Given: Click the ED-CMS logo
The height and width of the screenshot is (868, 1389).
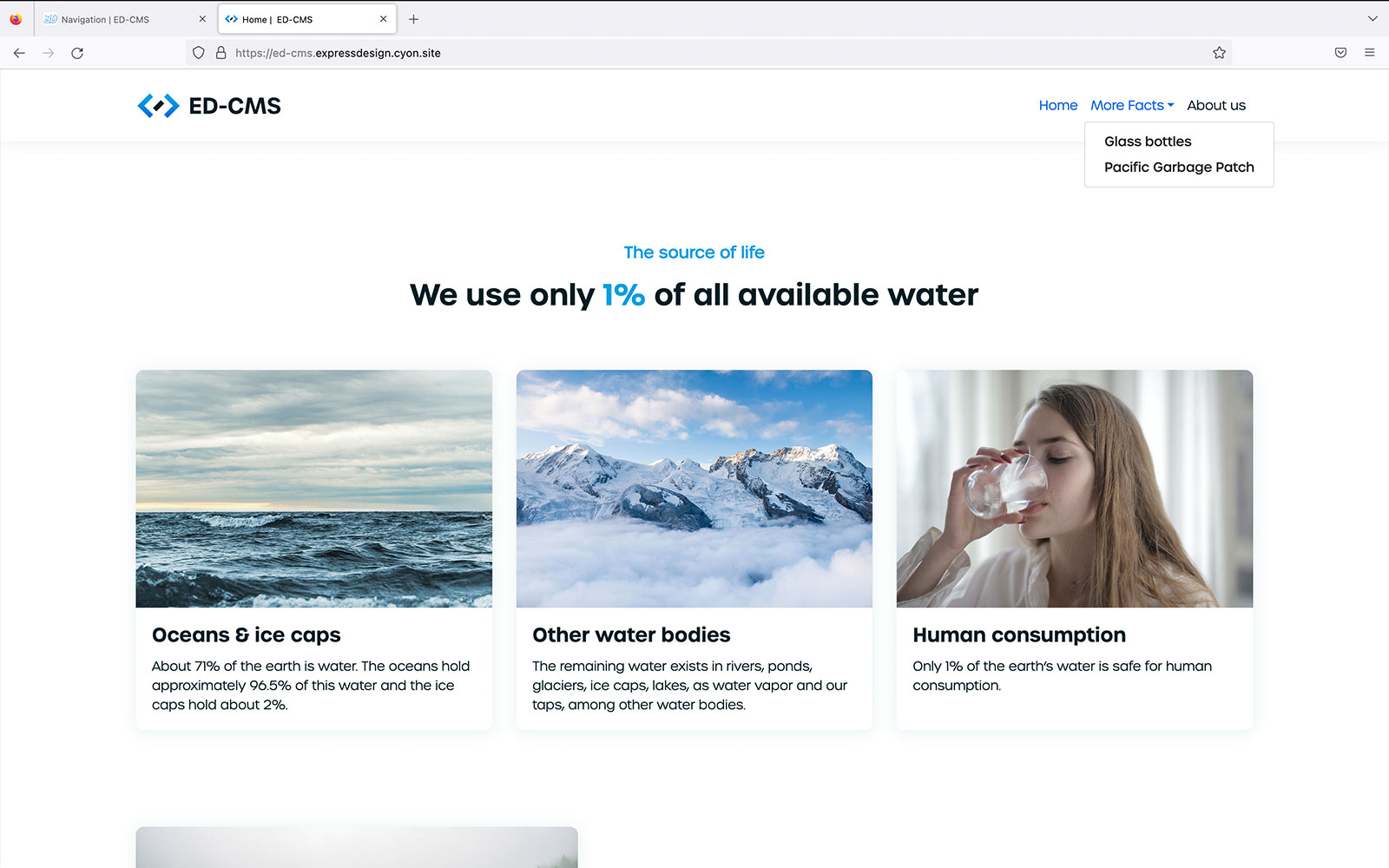Looking at the screenshot, I should pyautogui.click(x=209, y=106).
